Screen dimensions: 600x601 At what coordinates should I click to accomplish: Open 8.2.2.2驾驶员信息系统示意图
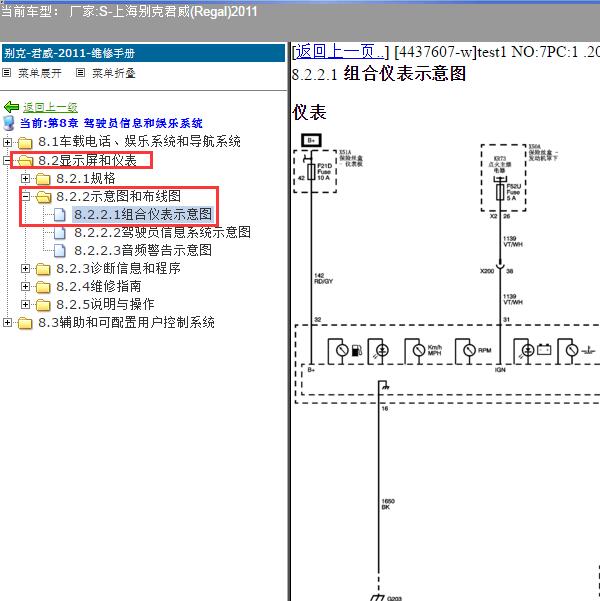[162, 232]
